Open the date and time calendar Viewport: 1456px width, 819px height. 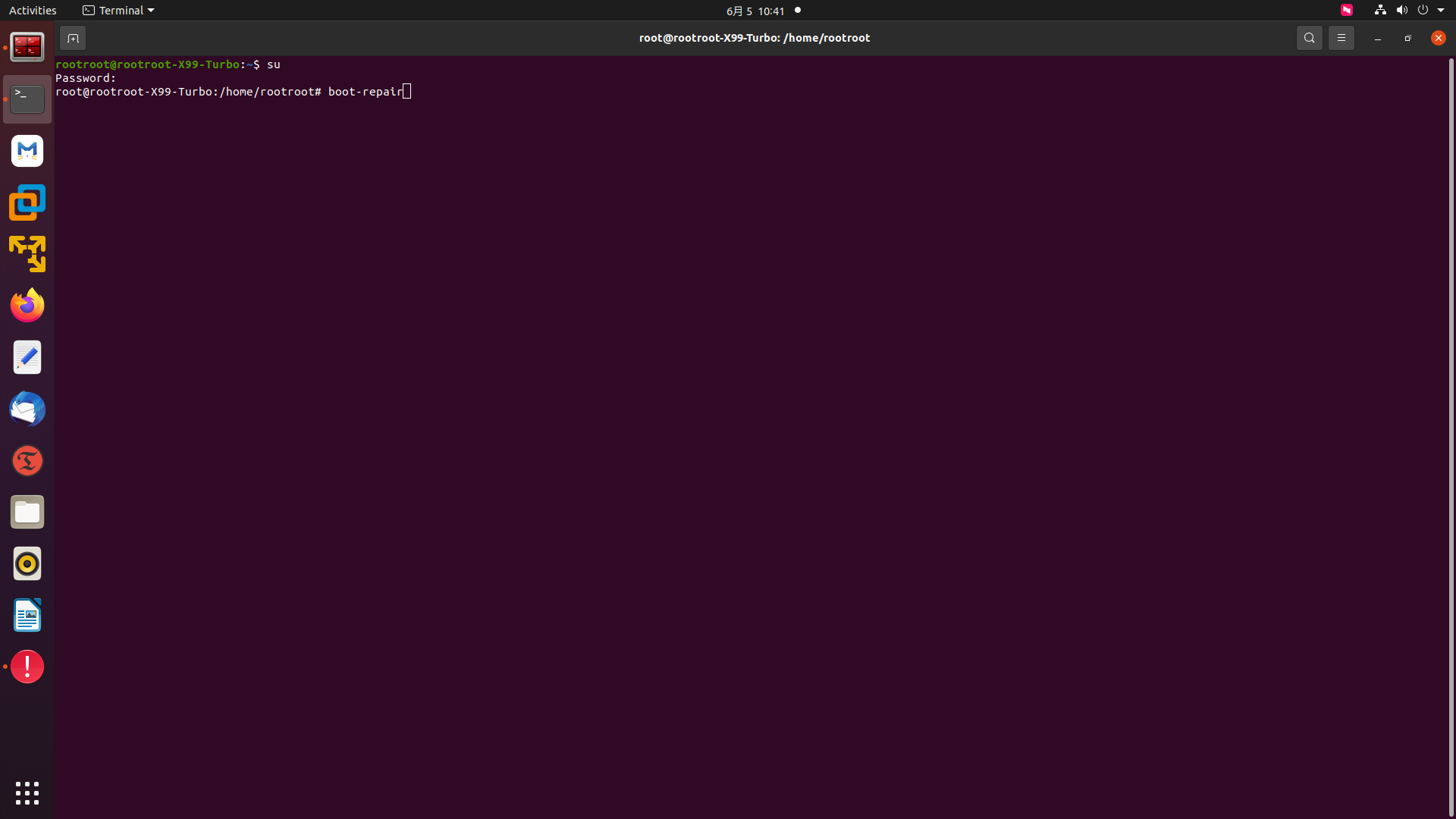pos(755,11)
